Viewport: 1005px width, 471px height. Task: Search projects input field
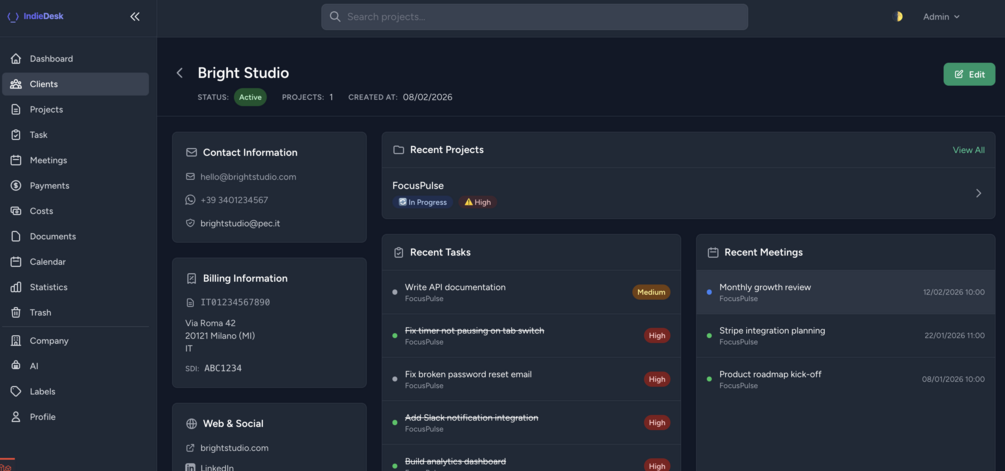point(535,17)
